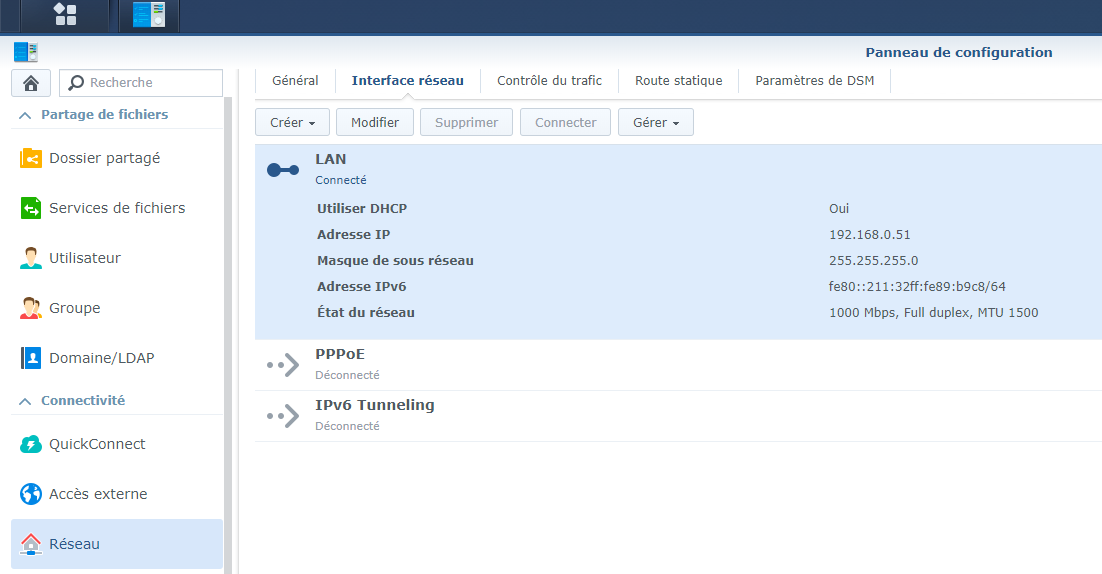Open the Route statique tab

[x=679, y=81]
